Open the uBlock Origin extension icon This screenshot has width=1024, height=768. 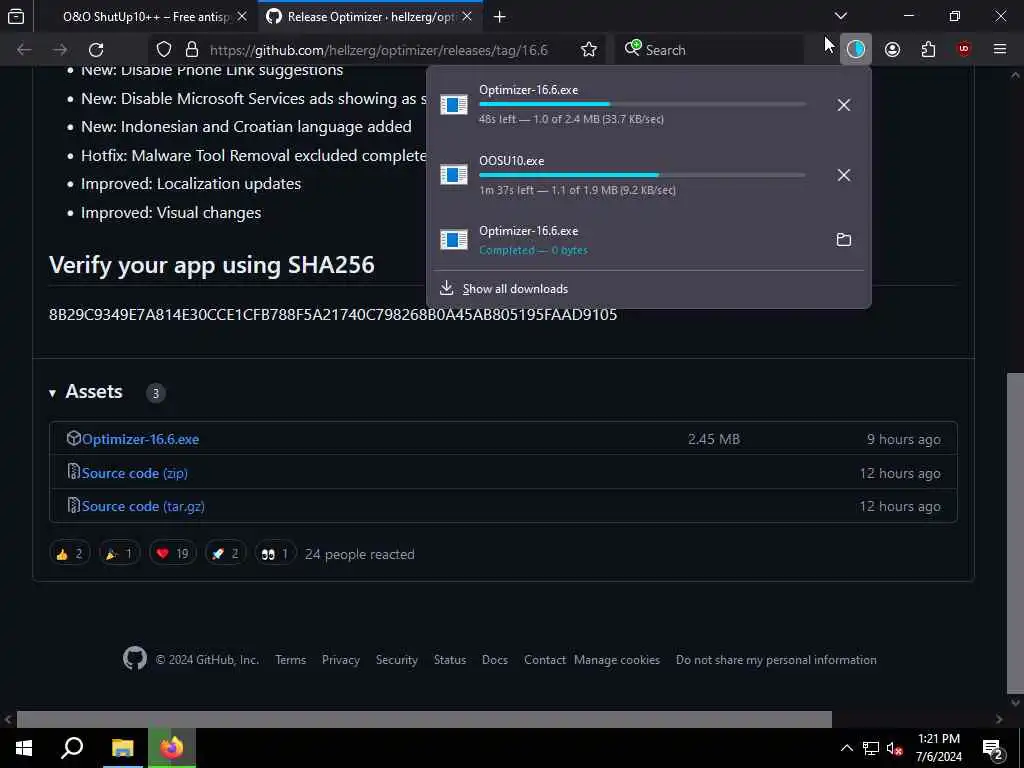(964, 50)
